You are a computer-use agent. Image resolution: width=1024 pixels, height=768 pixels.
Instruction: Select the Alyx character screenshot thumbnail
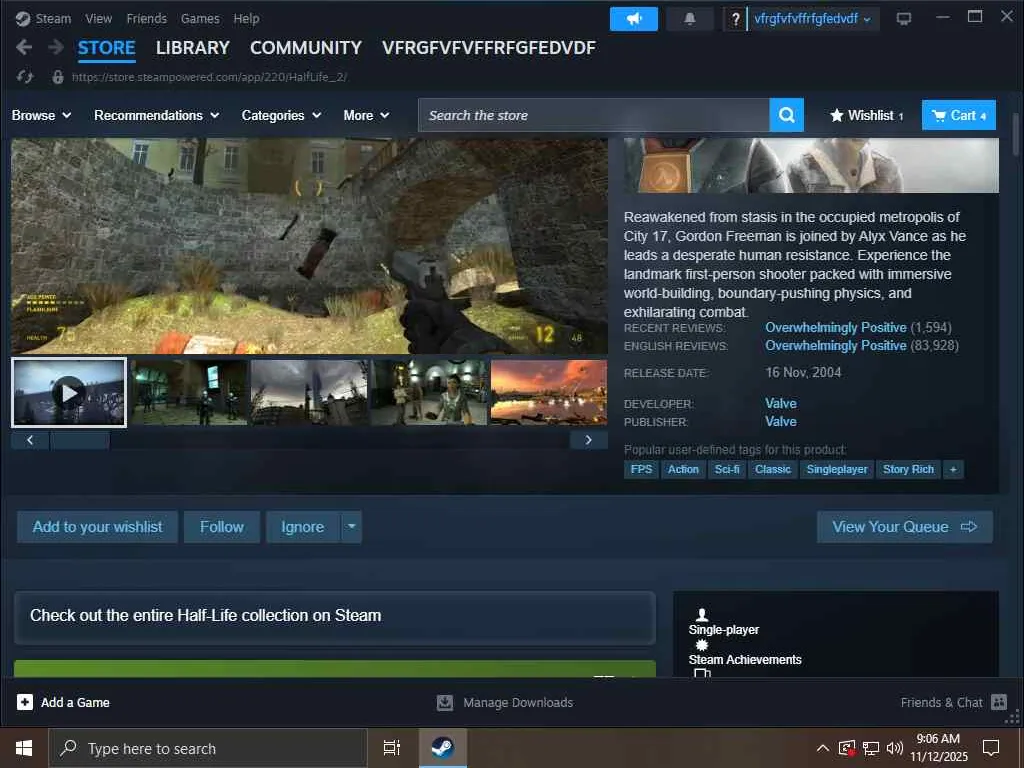click(x=429, y=392)
